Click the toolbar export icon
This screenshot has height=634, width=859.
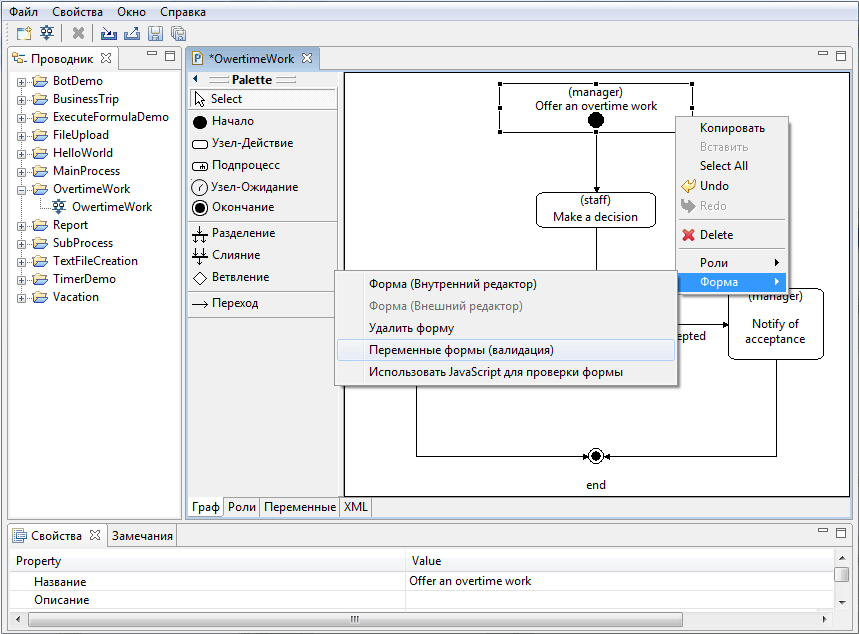pos(132,32)
